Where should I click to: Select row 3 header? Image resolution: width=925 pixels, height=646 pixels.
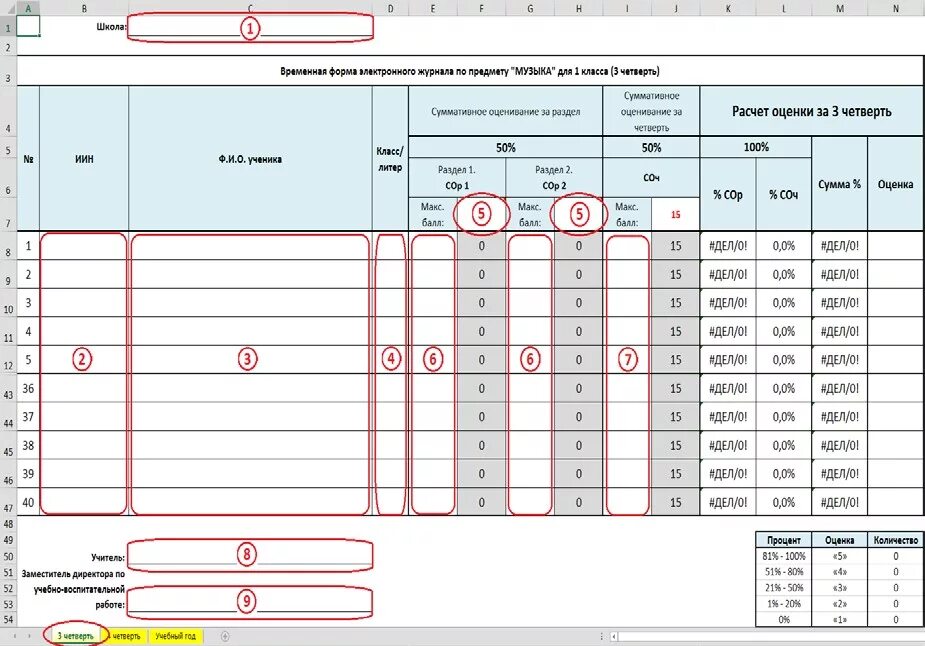(x=8, y=71)
